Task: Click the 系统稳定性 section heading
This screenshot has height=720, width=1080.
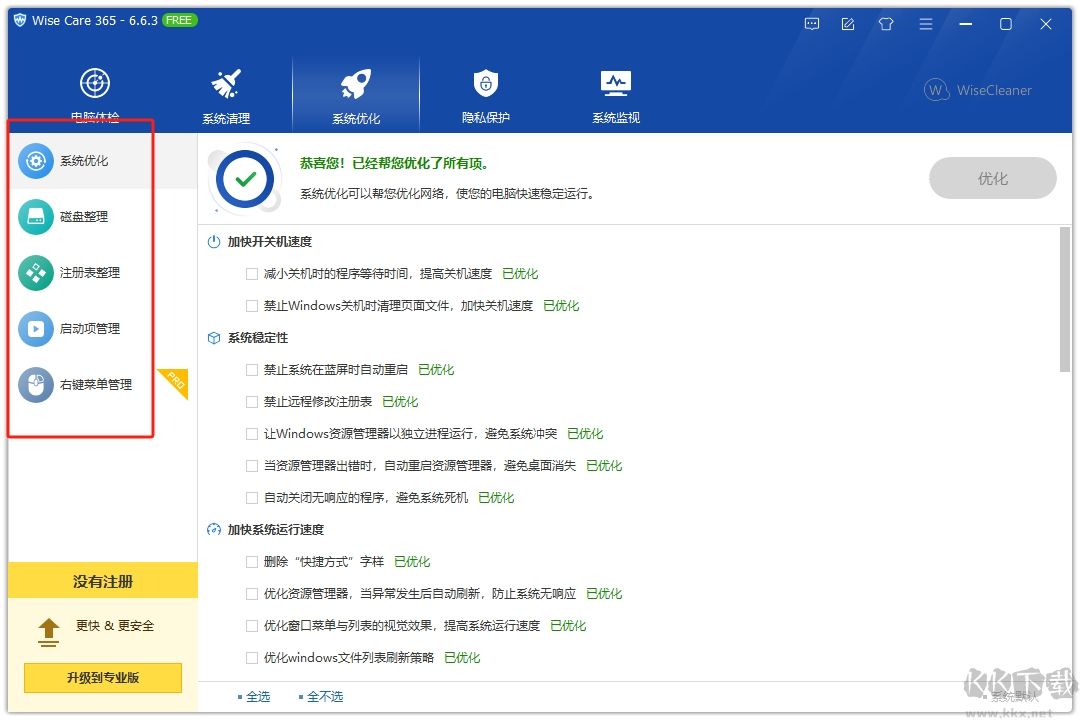Action: [x=258, y=338]
